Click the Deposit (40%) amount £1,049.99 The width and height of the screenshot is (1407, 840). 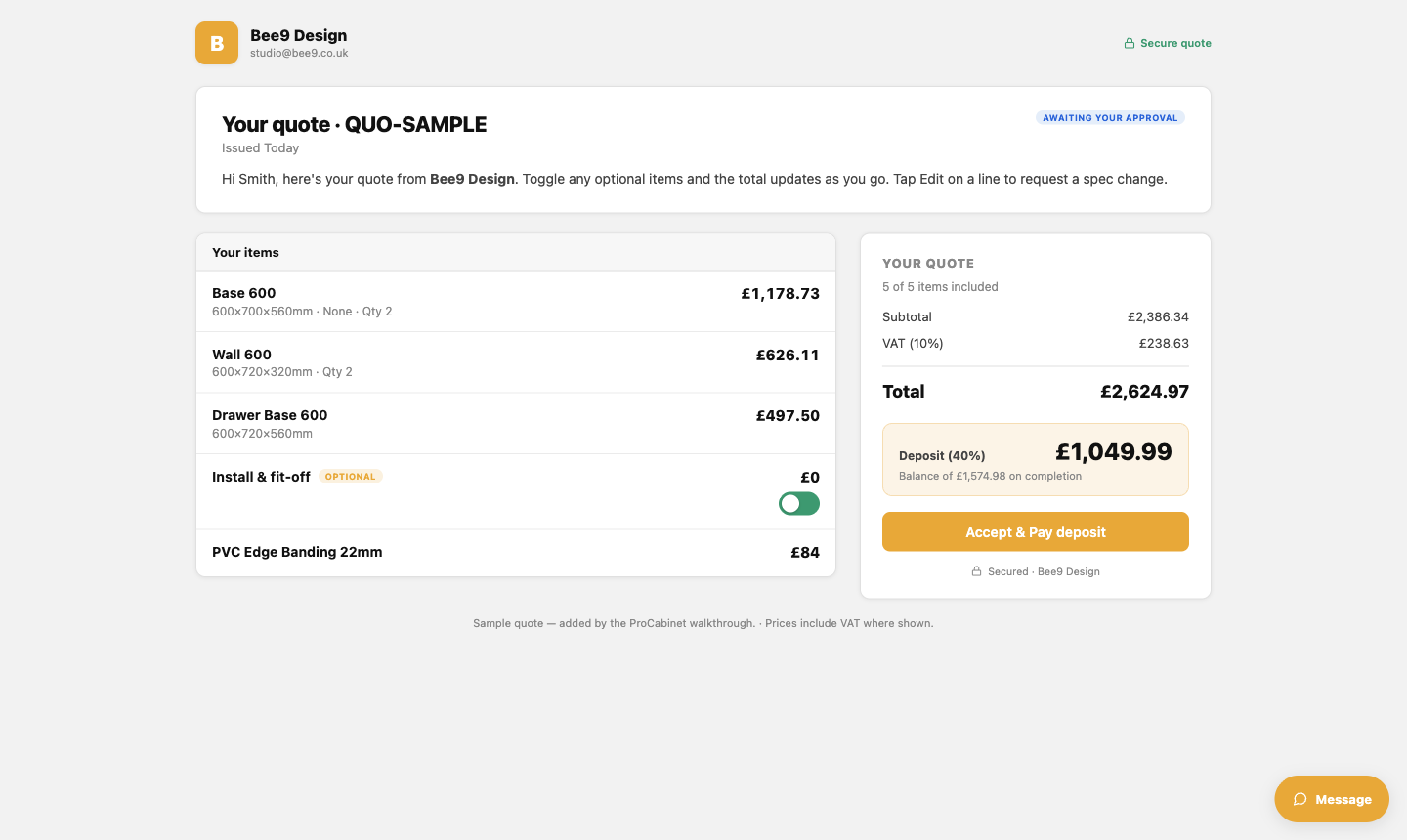point(1114,451)
